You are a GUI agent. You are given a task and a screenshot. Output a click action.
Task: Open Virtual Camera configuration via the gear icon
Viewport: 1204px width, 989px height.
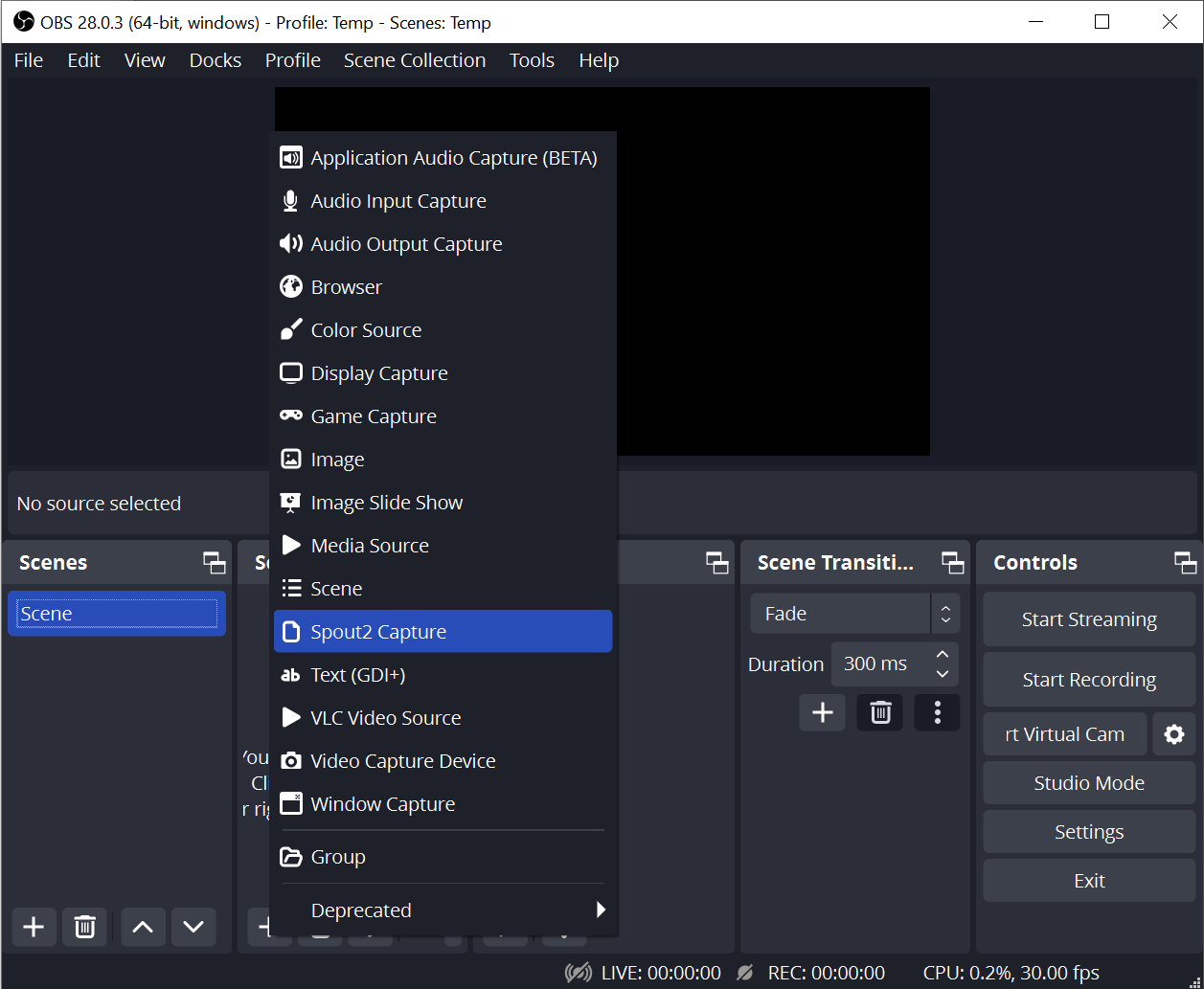coord(1174,733)
